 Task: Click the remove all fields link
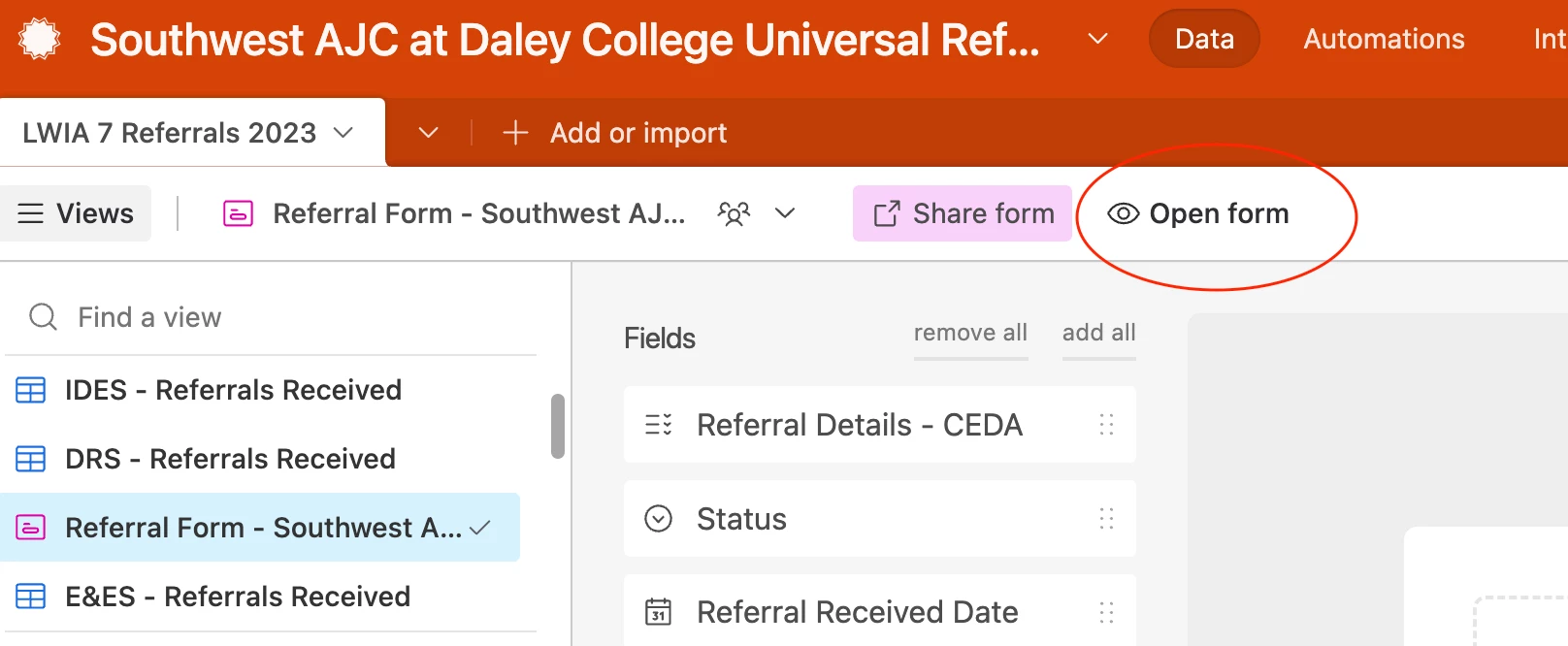(970, 333)
